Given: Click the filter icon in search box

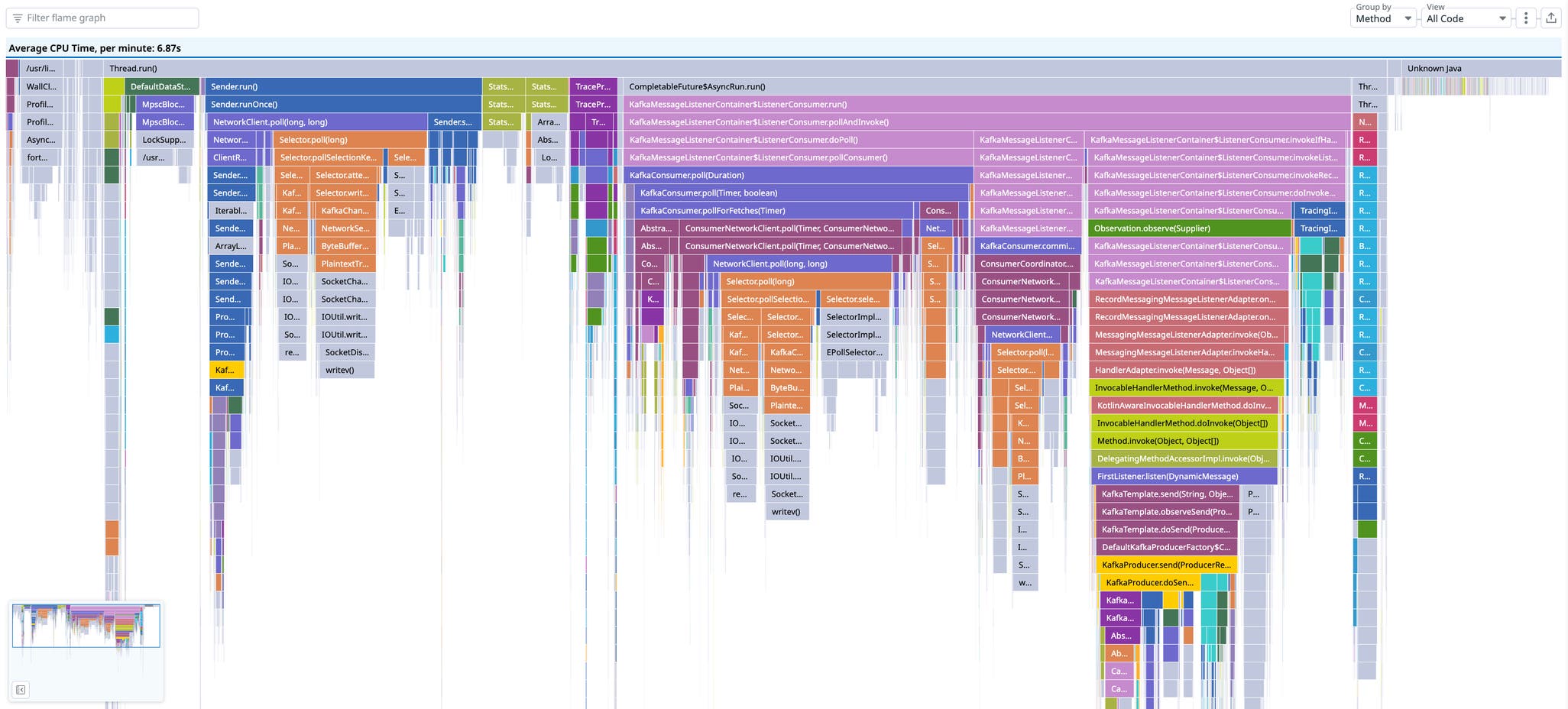Looking at the screenshot, I should tap(18, 18).
